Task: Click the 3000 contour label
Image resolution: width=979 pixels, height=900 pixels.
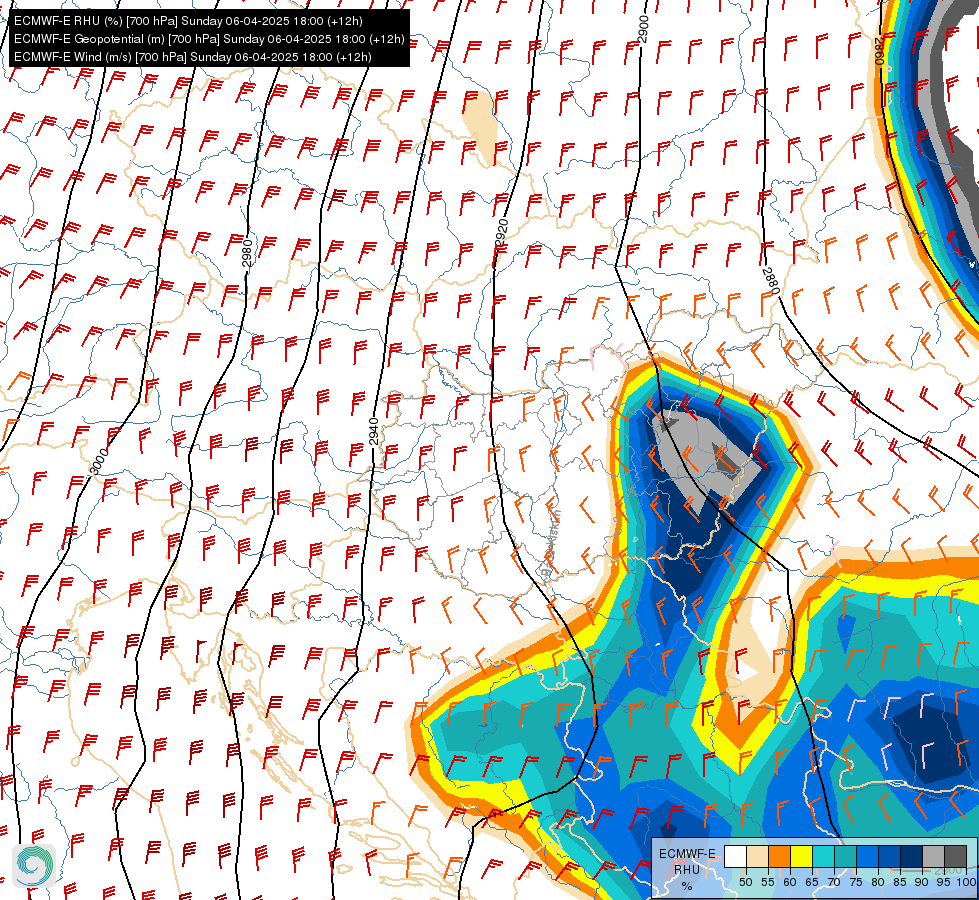Action: 99,461
